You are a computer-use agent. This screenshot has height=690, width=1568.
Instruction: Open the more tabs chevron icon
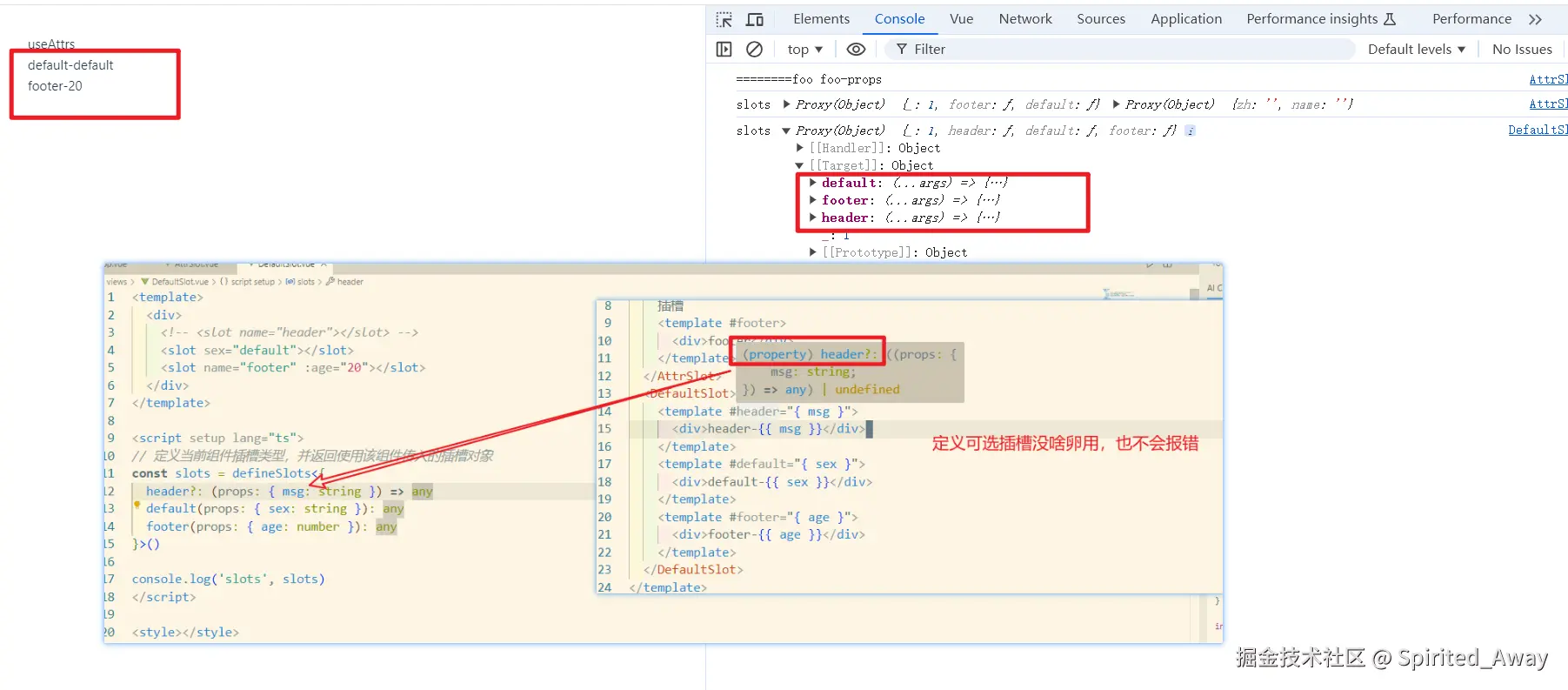point(1535,19)
